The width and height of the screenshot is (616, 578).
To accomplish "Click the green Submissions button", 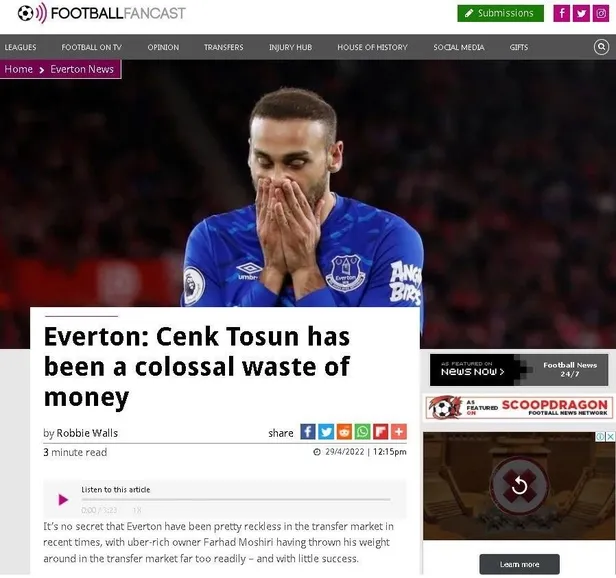I will point(500,13).
